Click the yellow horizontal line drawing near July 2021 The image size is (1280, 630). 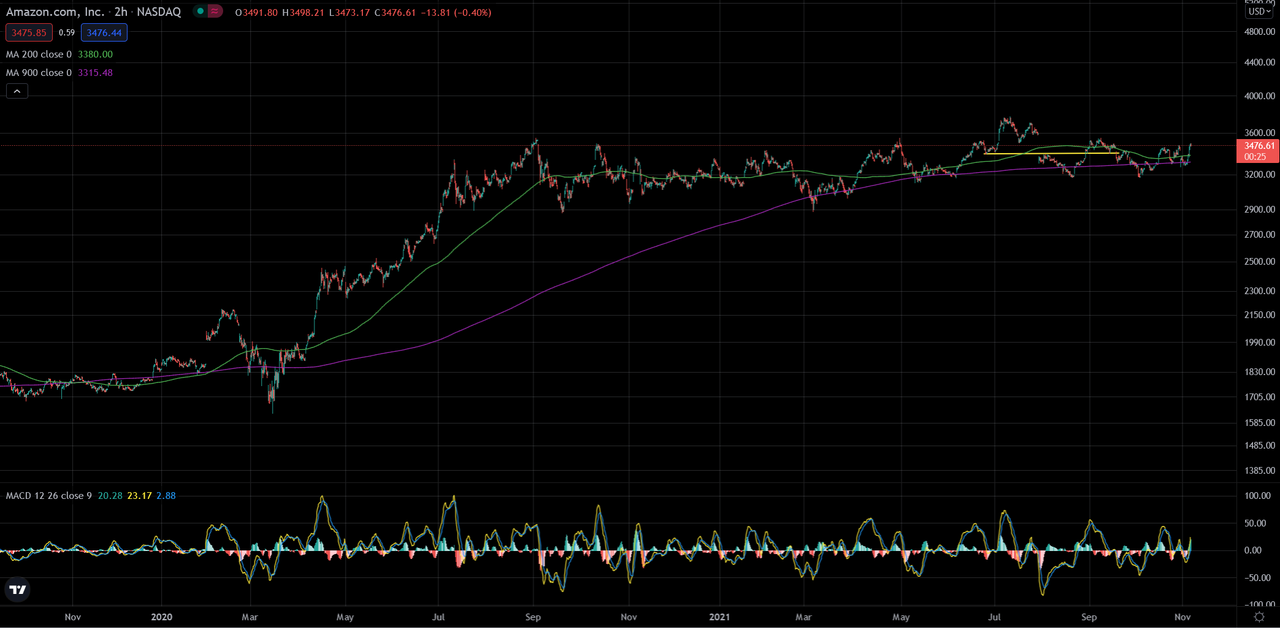(1051, 153)
